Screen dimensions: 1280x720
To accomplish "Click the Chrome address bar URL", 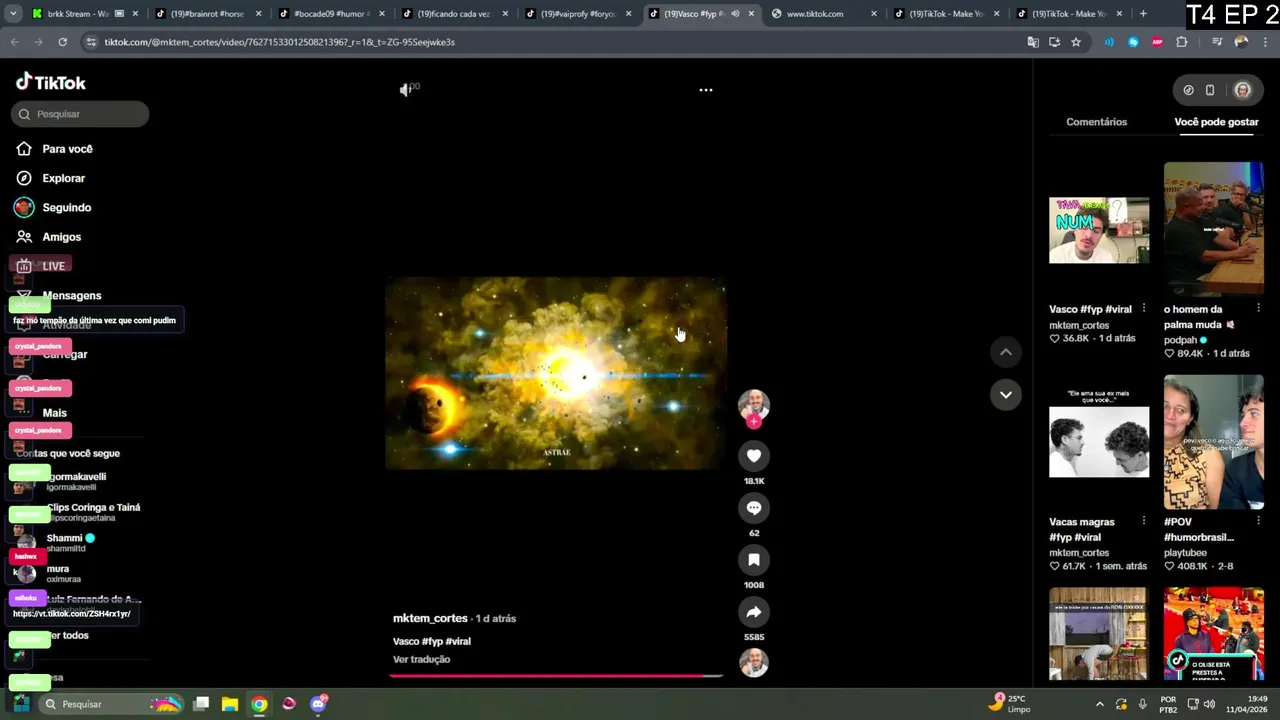I will (279, 42).
